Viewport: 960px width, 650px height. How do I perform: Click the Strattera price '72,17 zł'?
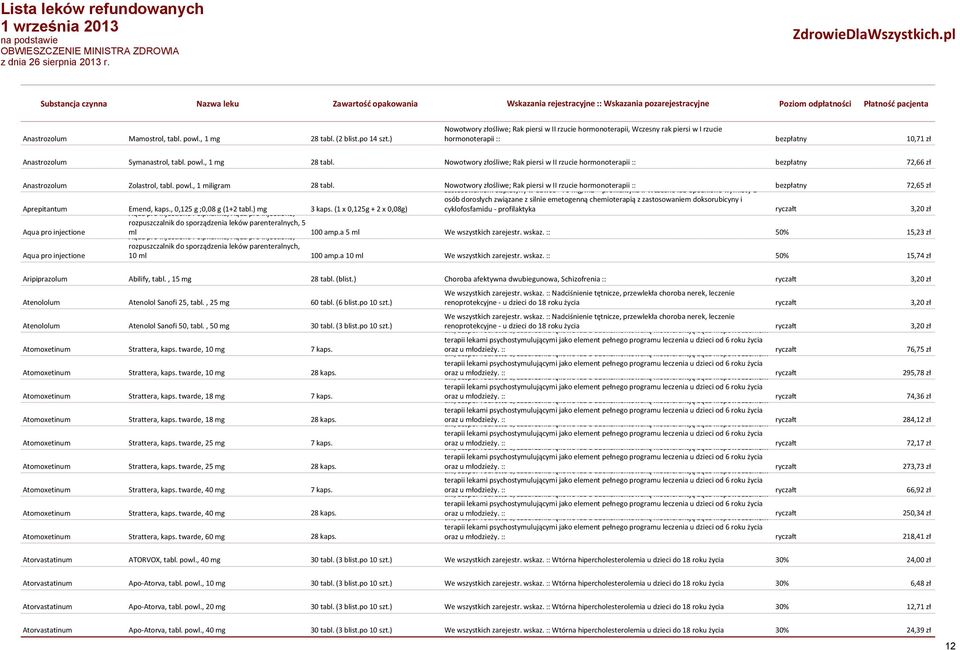[918, 443]
